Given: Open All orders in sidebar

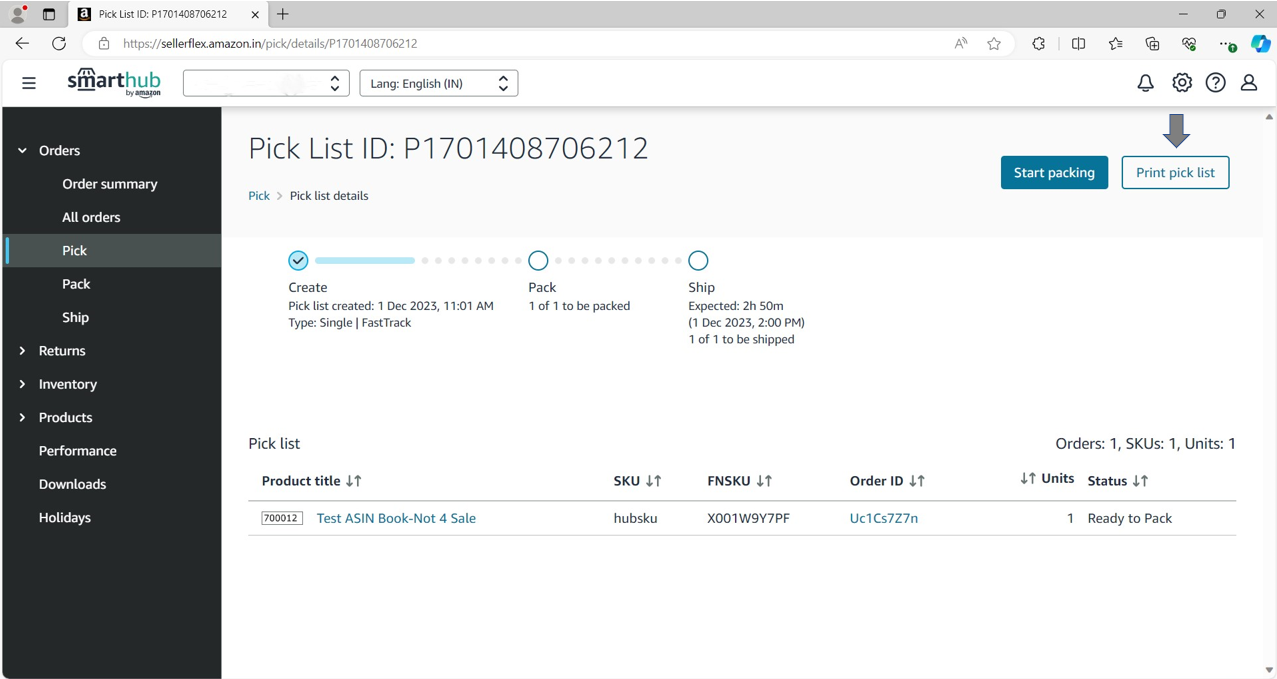Looking at the screenshot, I should tap(91, 217).
